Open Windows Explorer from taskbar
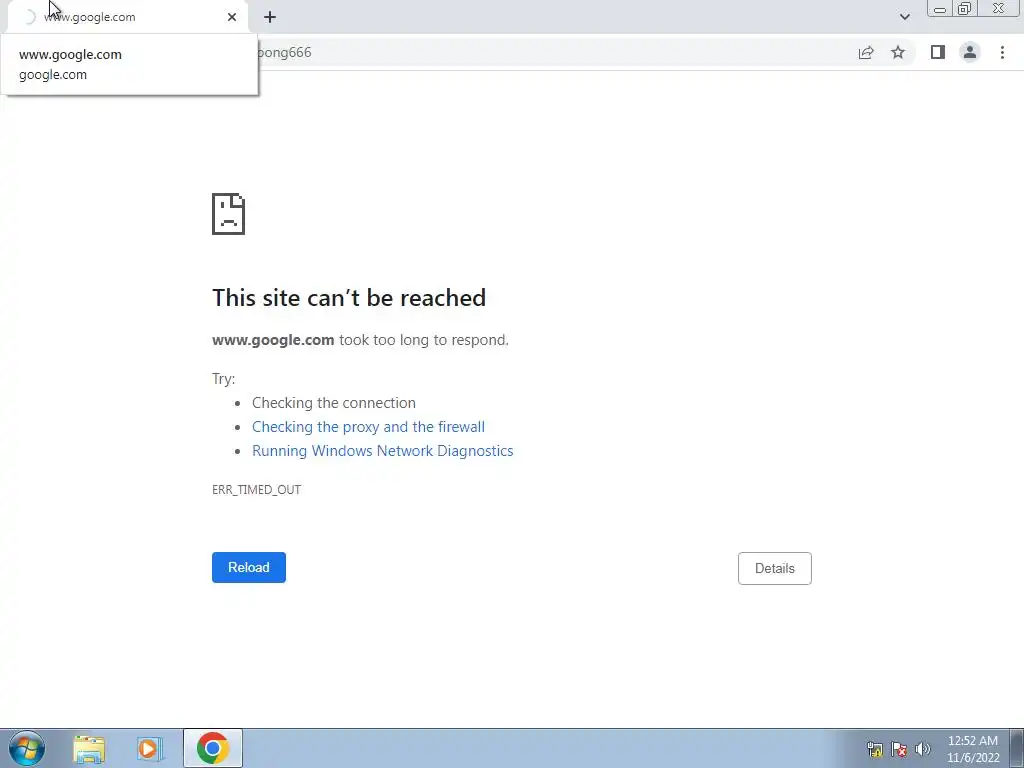This screenshot has width=1024, height=768. point(89,749)
